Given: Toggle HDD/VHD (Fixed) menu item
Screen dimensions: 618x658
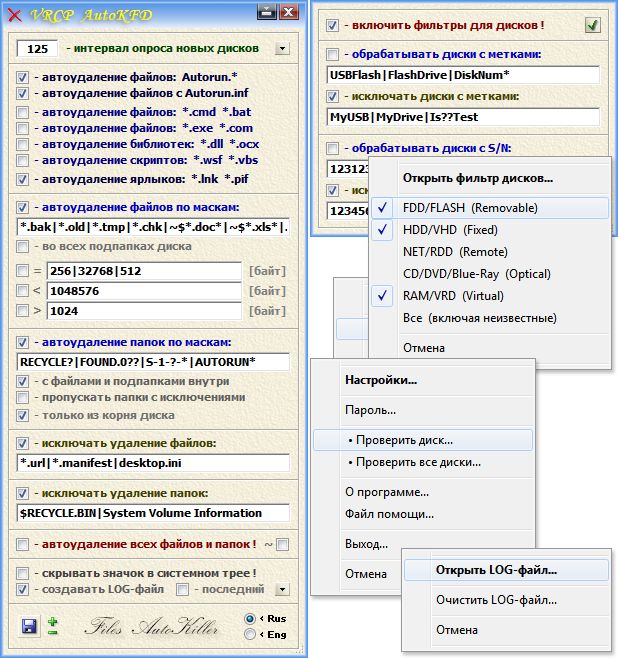Looking at the screenshot, I should (490, 230).
